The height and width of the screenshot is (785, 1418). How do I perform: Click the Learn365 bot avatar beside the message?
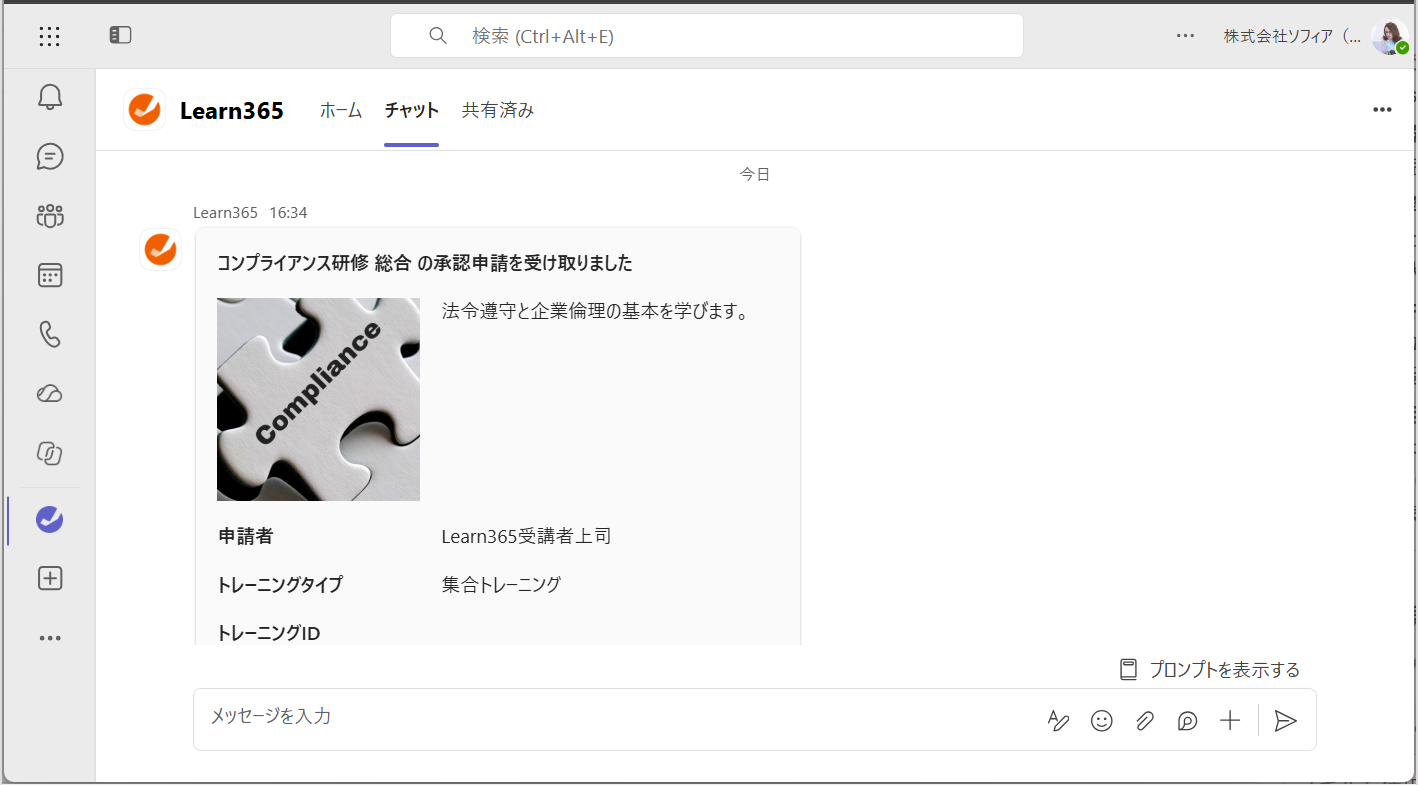(x=159, y=249)
